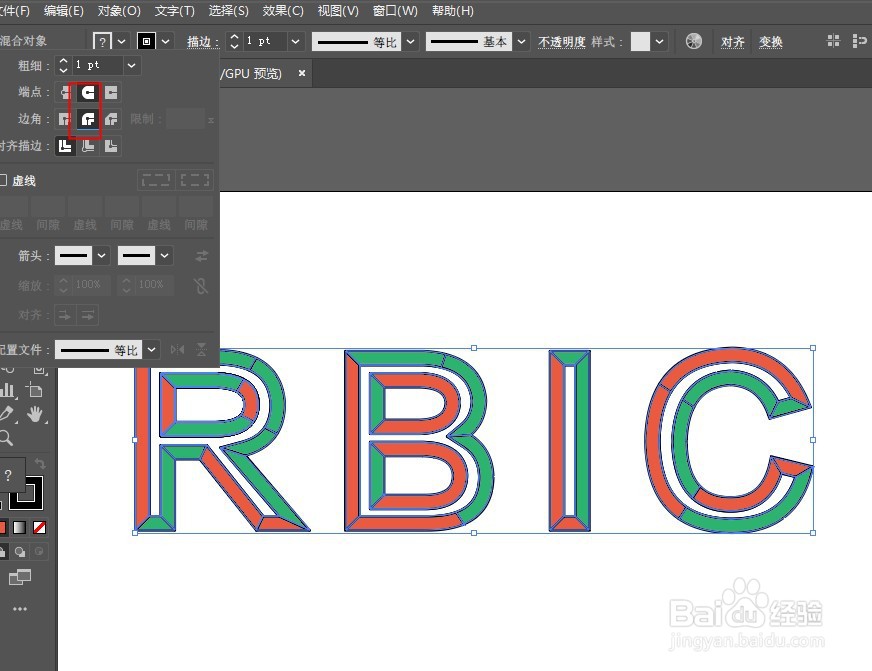Open Edit Toolbar three-dots icon
The image size is (872, 671).
click(x=20, y=609)
